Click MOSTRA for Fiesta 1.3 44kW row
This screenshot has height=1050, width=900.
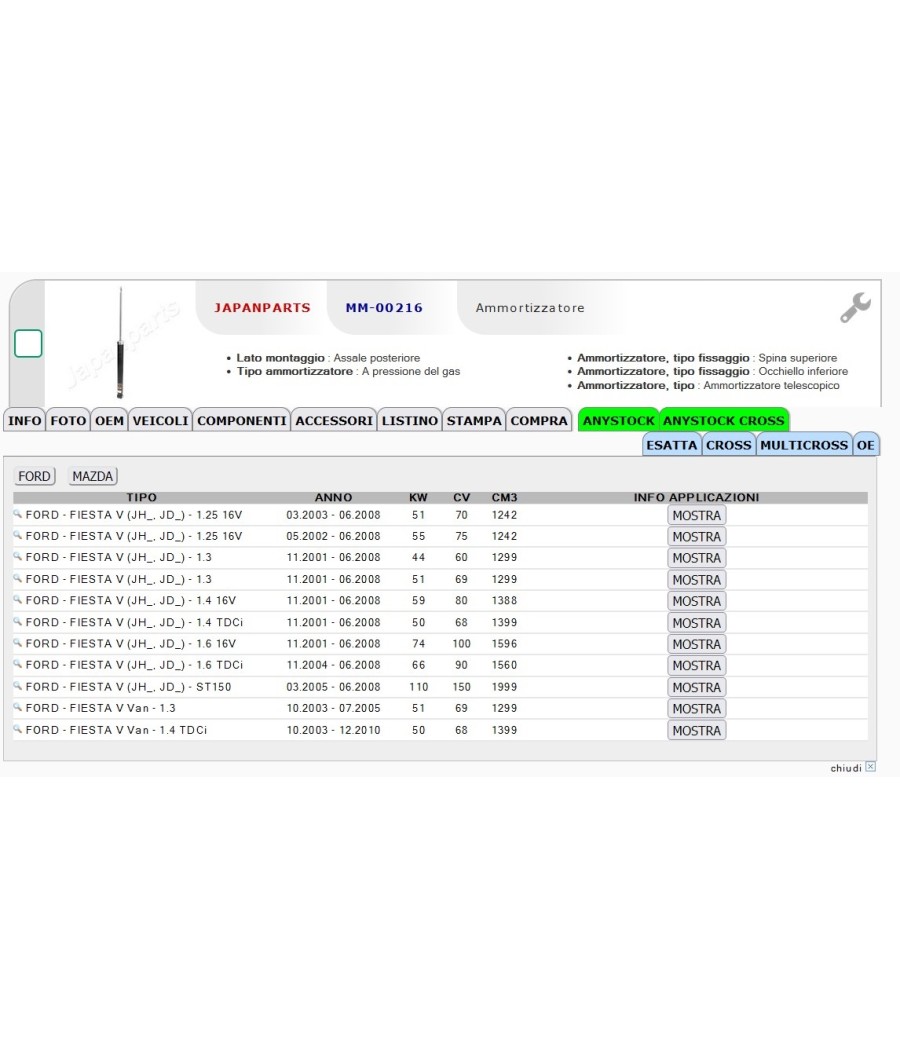(x=696, y=558)
